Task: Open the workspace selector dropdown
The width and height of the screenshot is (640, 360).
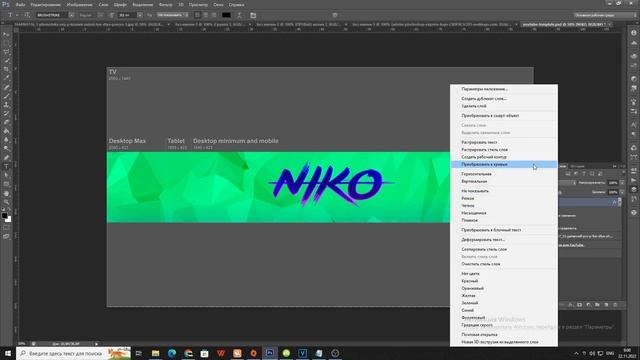Action: coord(605,15)
